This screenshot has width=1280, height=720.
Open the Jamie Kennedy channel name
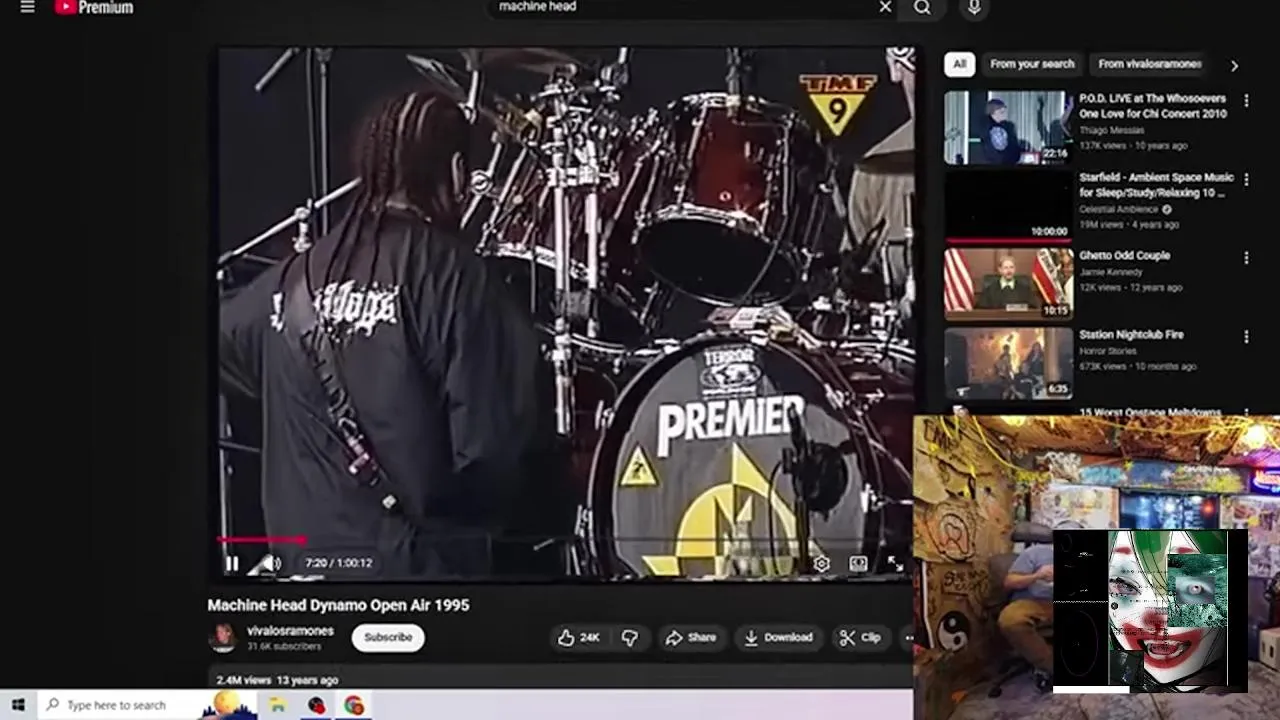1110,272
